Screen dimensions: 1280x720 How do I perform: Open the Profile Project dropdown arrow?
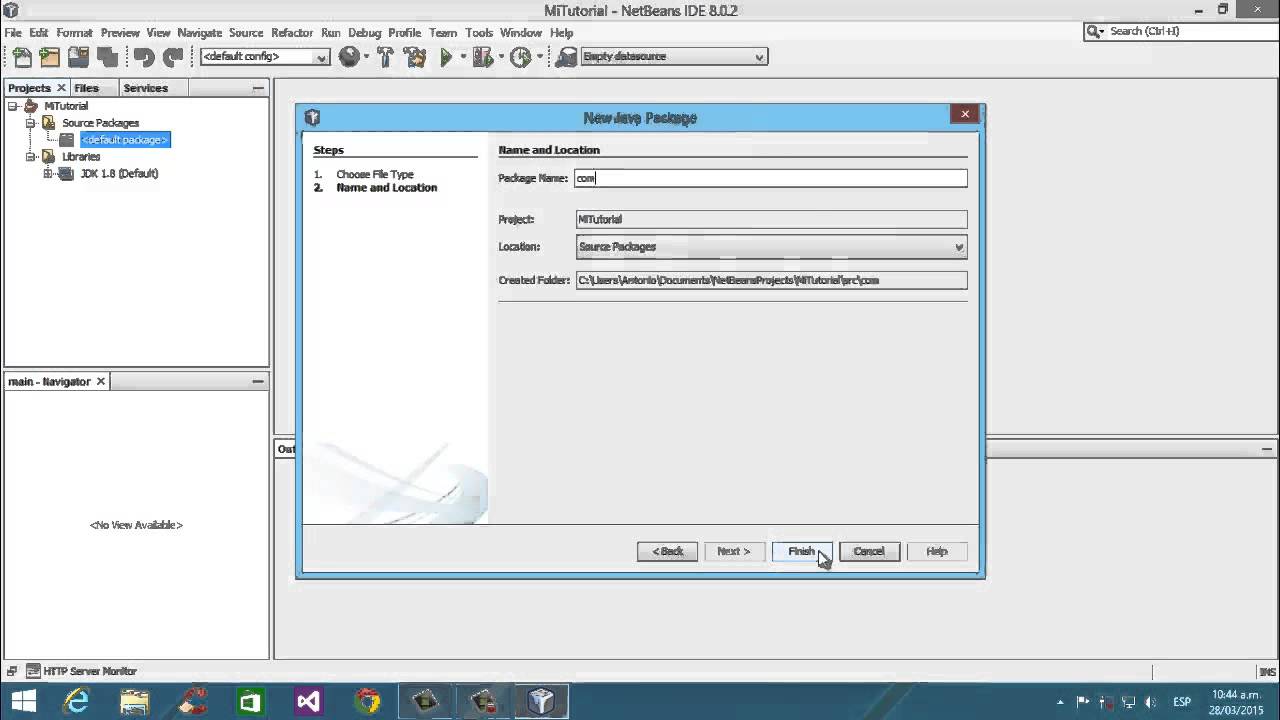pos(539,57)
